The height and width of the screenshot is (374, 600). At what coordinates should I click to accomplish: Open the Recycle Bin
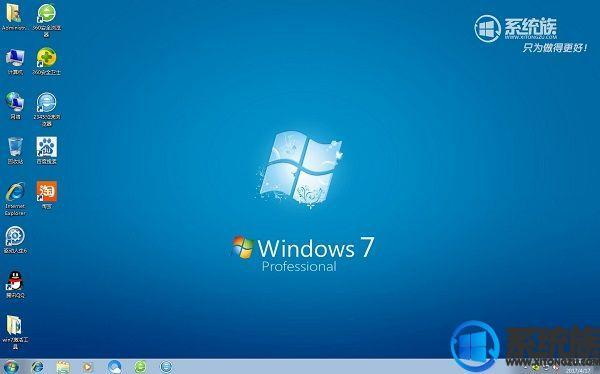[15, 150]
